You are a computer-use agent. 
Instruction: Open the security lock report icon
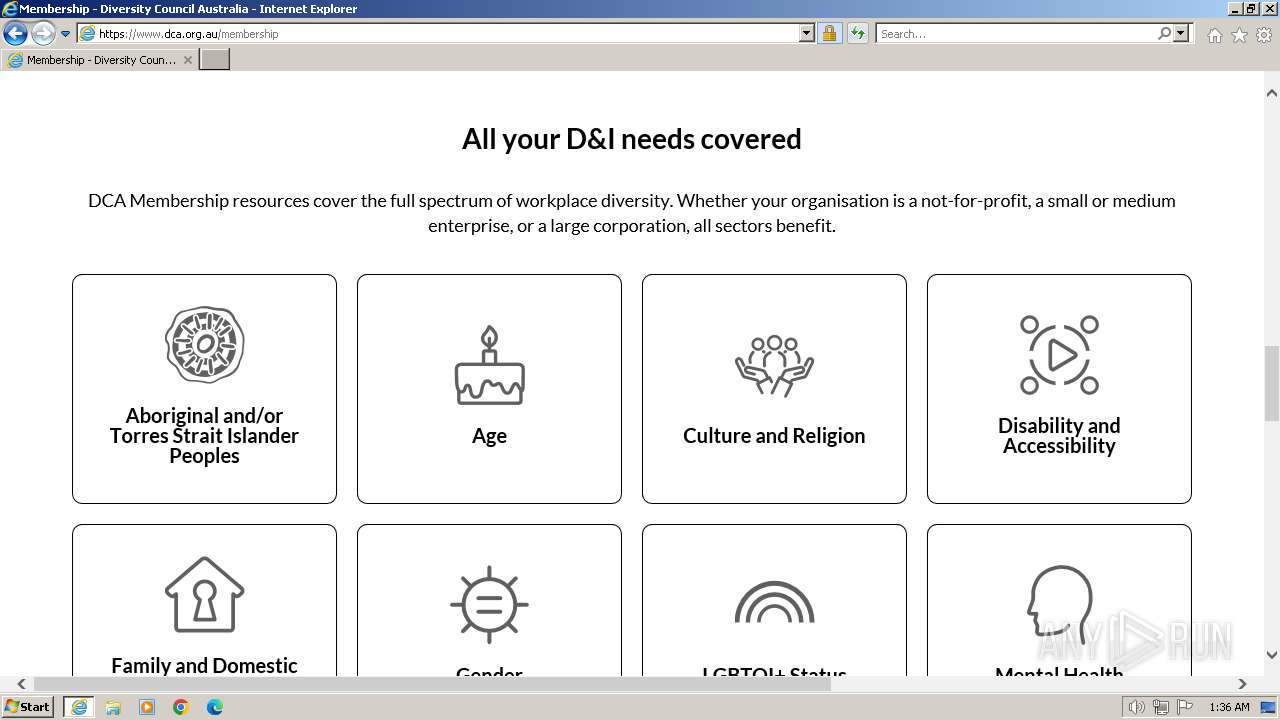tap(829, 33)
